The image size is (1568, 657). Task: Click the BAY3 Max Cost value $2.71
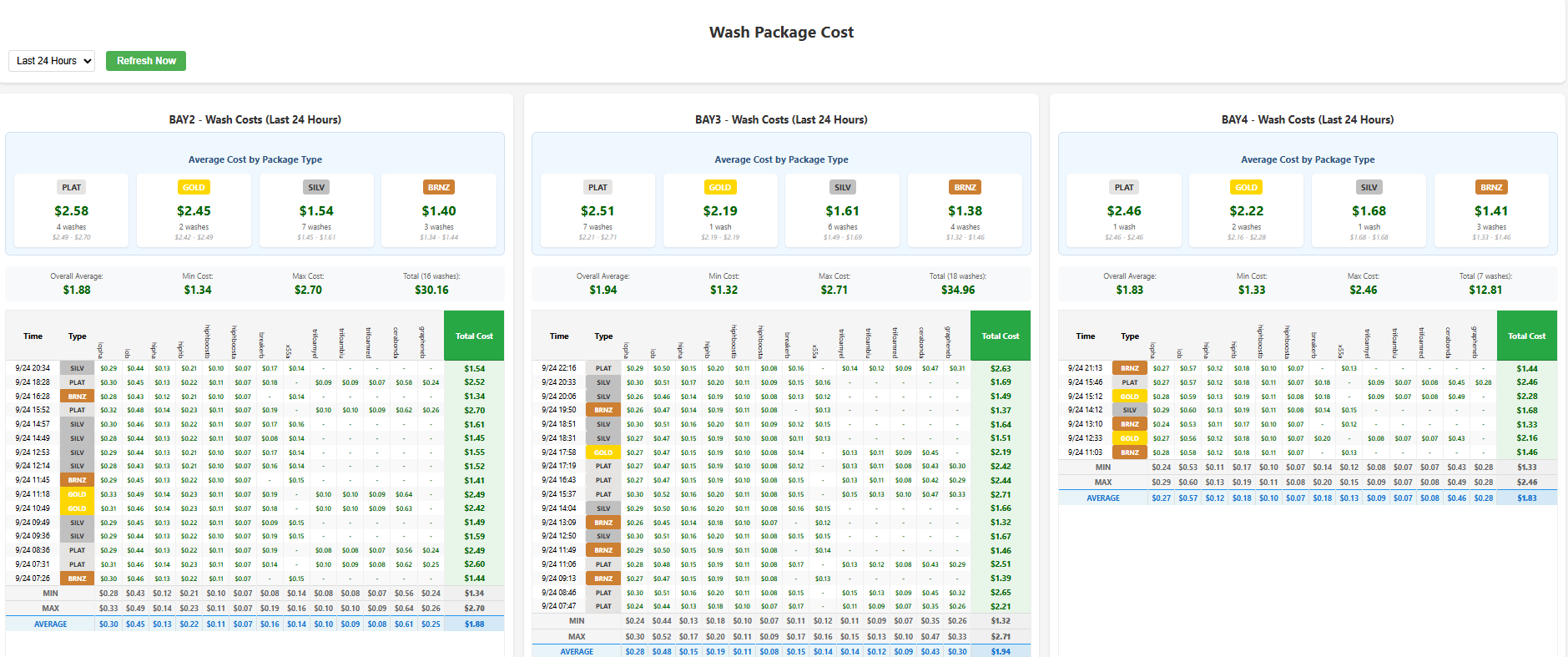coord(834,290)
